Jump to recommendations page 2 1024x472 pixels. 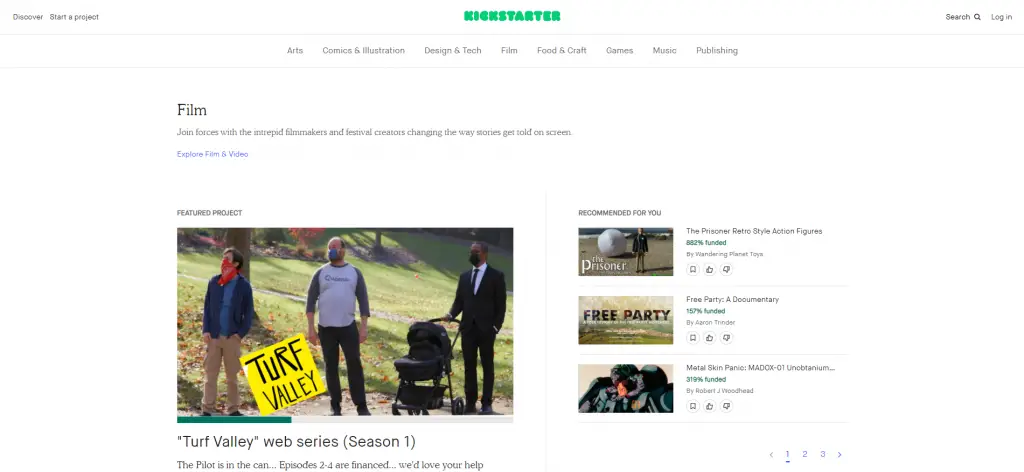pos(805,454)
